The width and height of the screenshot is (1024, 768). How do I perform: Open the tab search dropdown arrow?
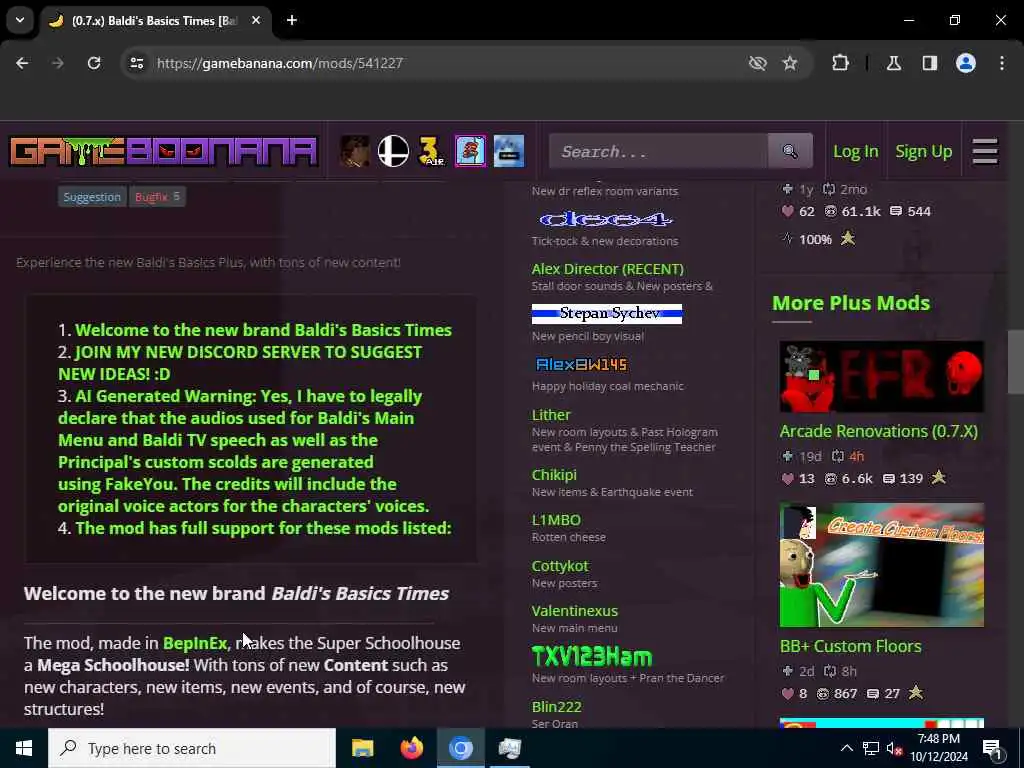(x=20, y=20)
